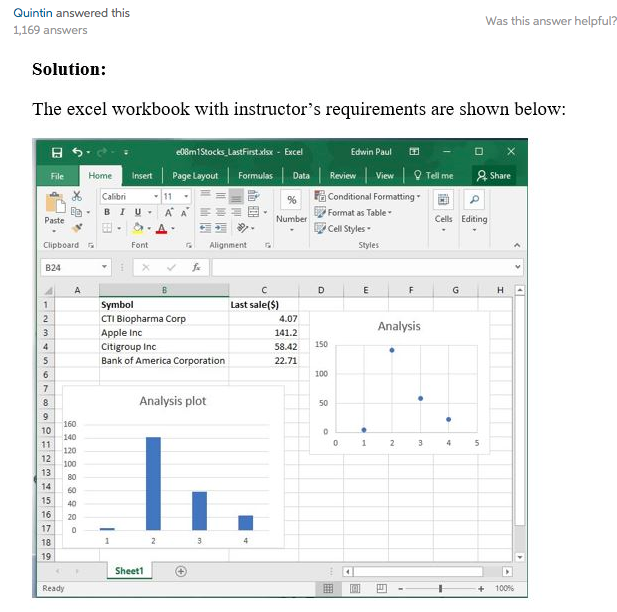617x612 pixels.
Task: Click the Bottom Align icon
Action: [x=236, y=196]
